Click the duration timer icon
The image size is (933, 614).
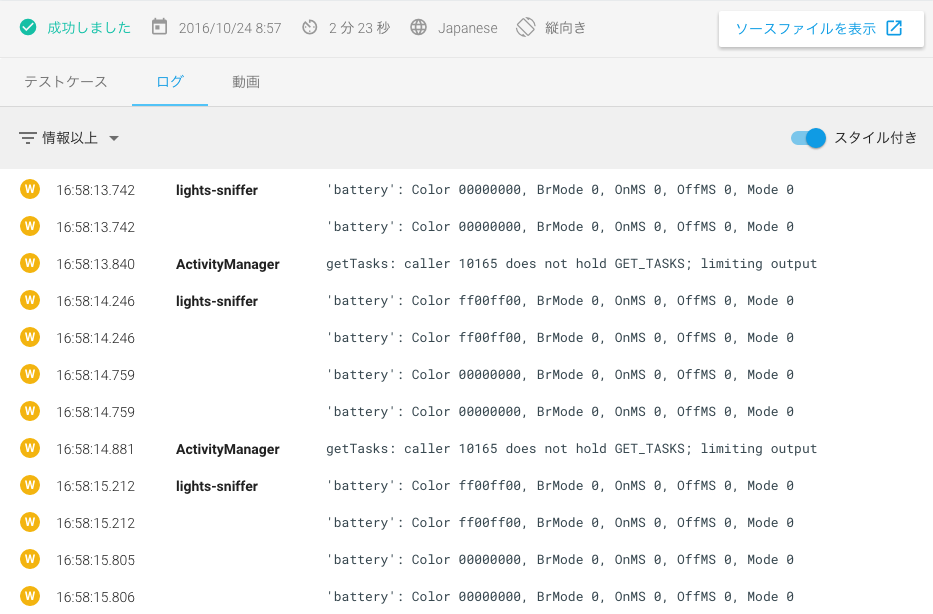(310, 27)
